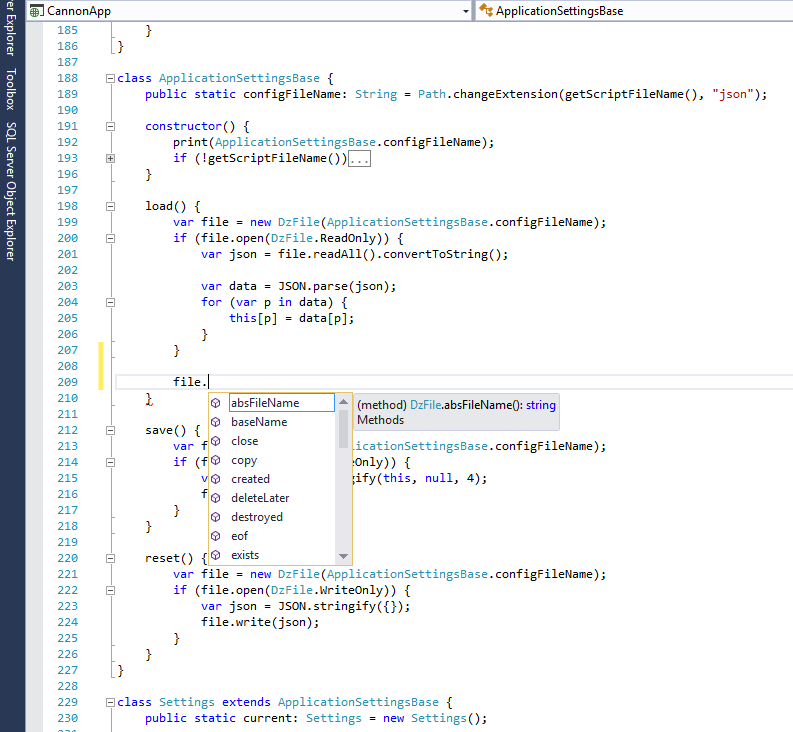Click the completion list scroll down arrow
The image size is (793, 732).
click(x=343, y=556)
